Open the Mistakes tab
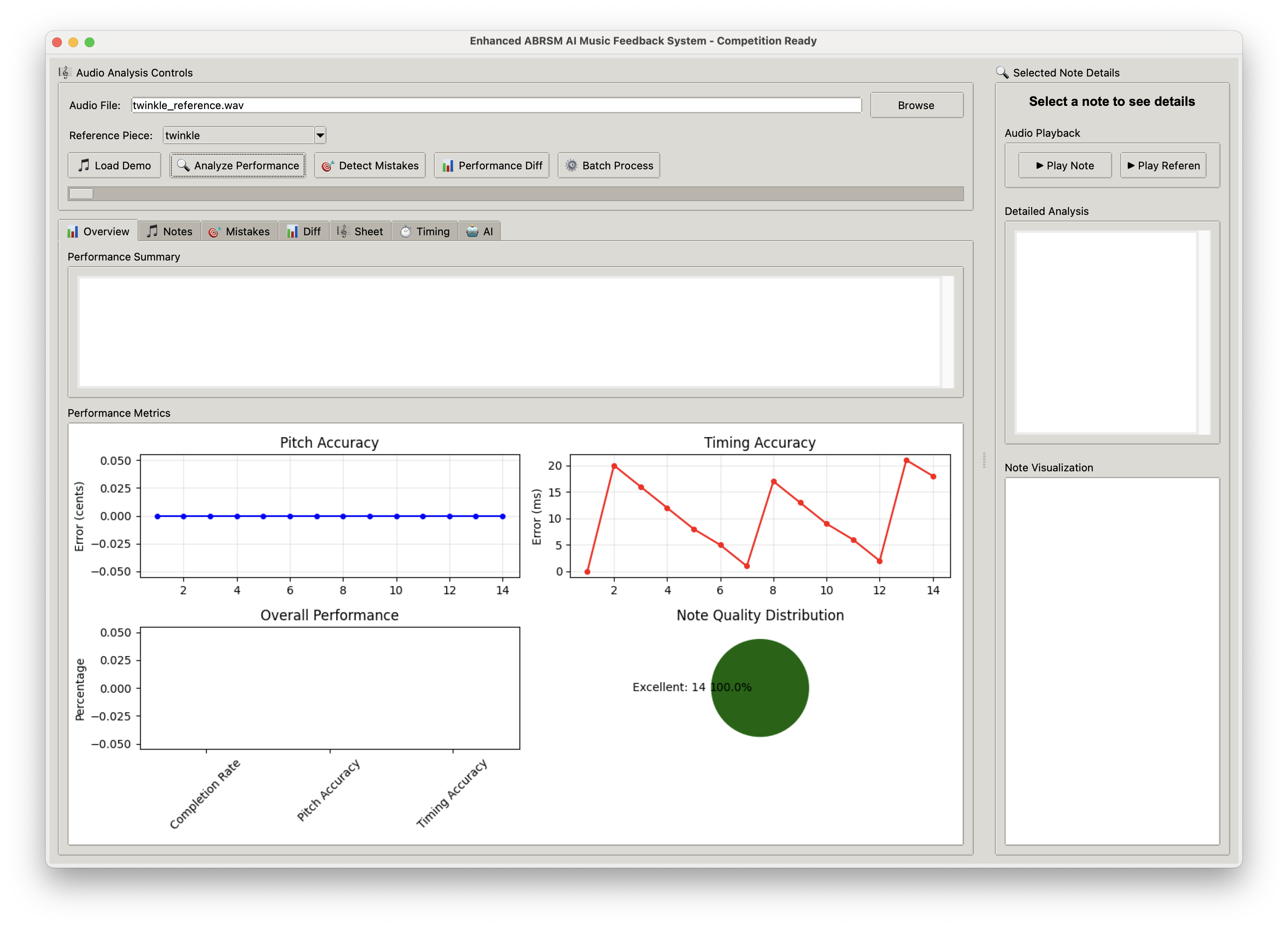The width and height of the screenshot is (1288, 928). [239, 232]
